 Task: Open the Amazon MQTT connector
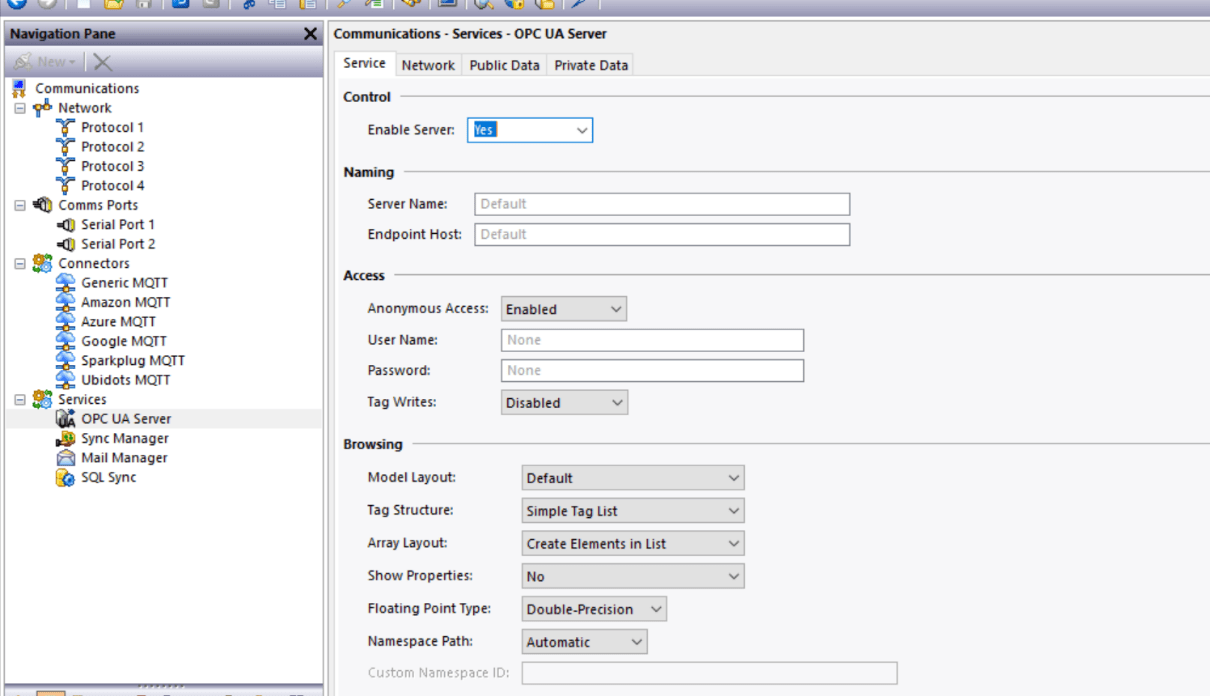pos(126,302)
